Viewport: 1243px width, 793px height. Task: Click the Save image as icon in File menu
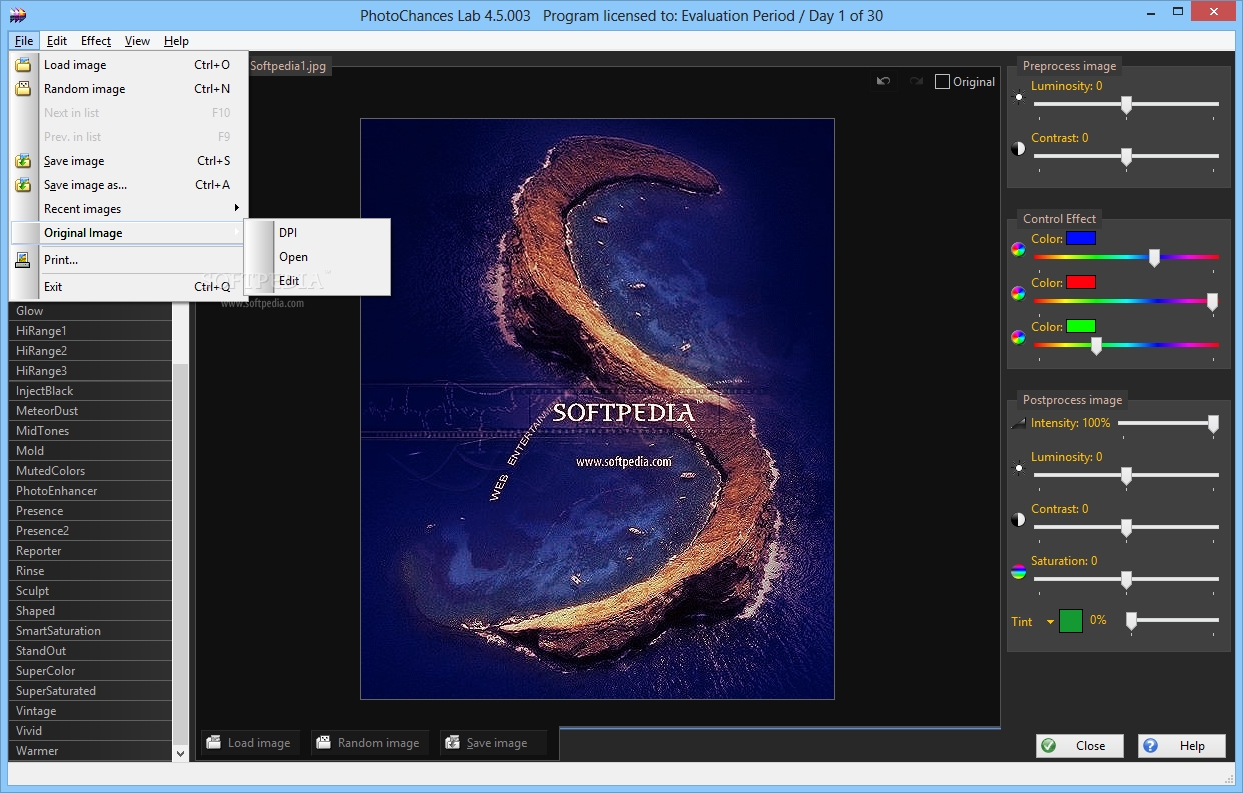23,185
